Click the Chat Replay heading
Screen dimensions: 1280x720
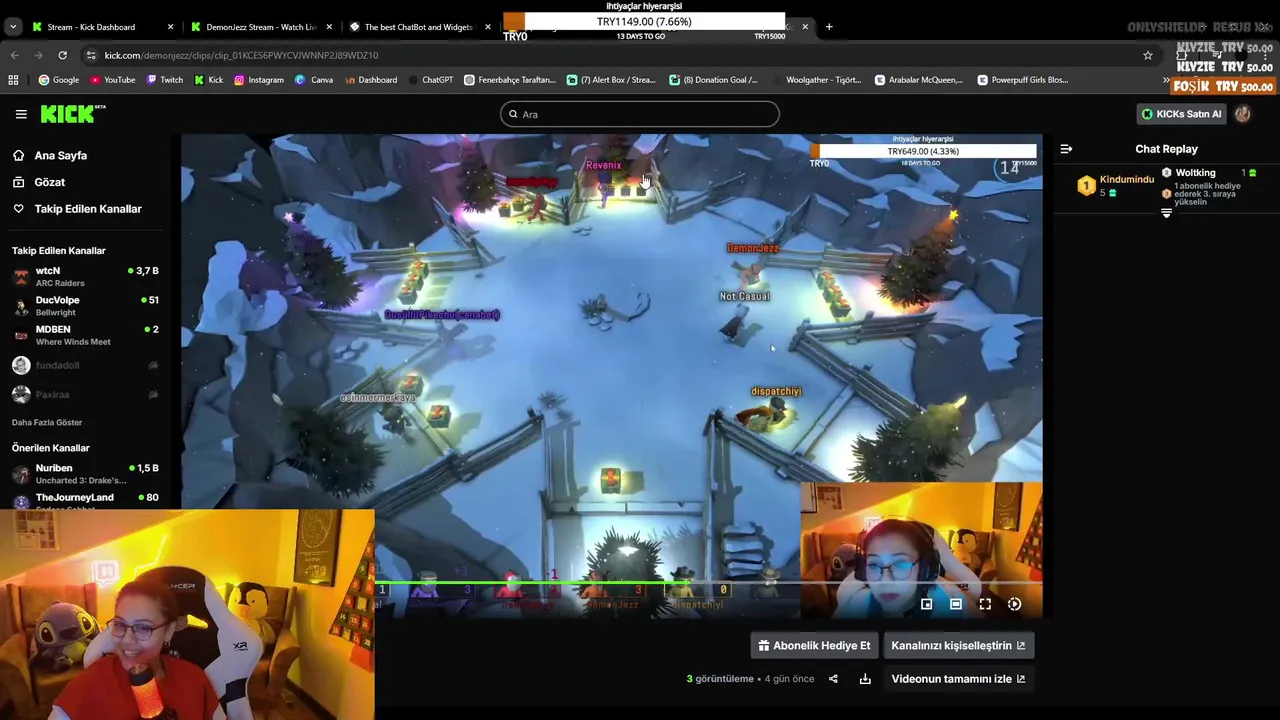(1166, 149)
